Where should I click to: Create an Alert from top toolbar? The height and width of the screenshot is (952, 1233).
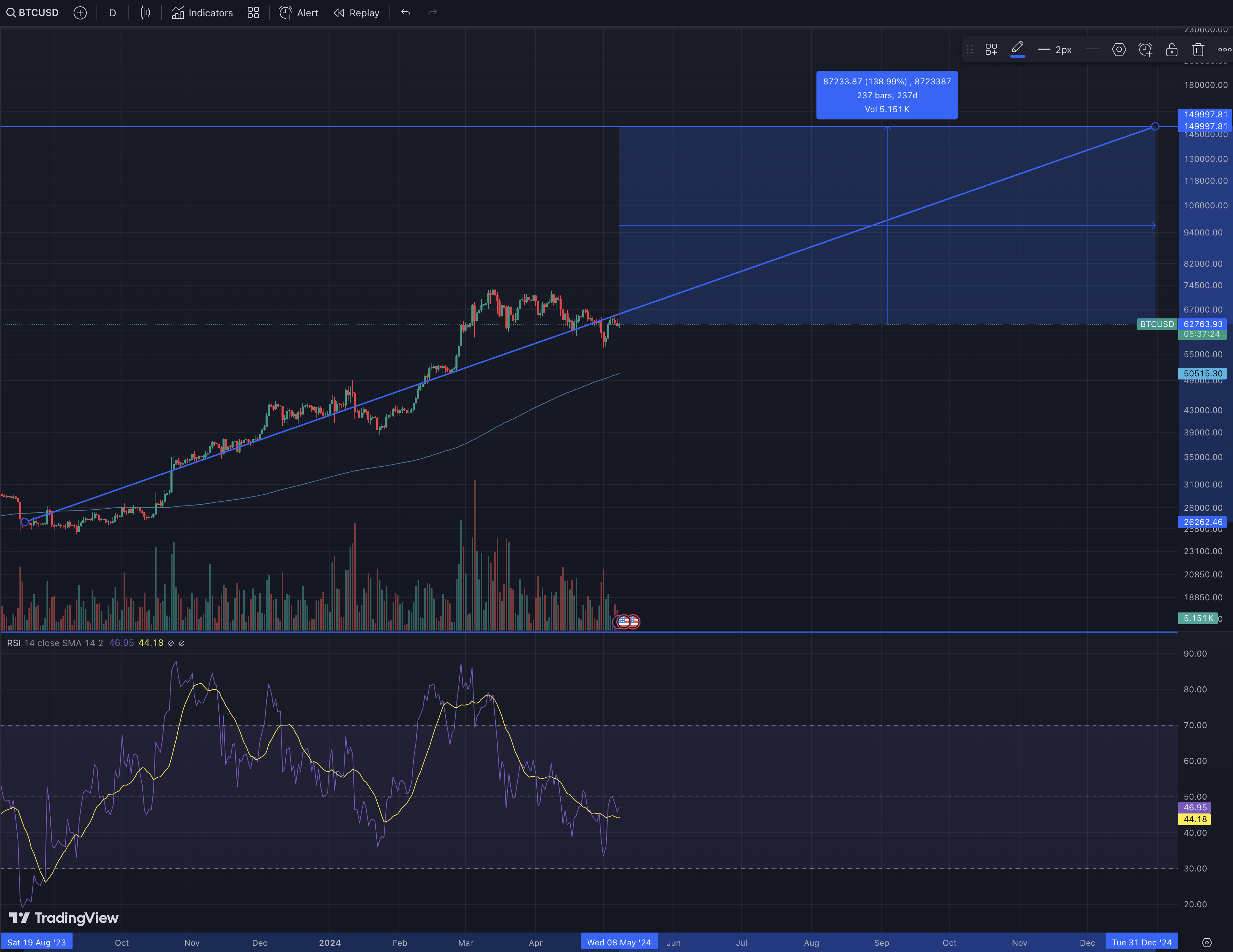pyautogui.click(x=299, y=12)
